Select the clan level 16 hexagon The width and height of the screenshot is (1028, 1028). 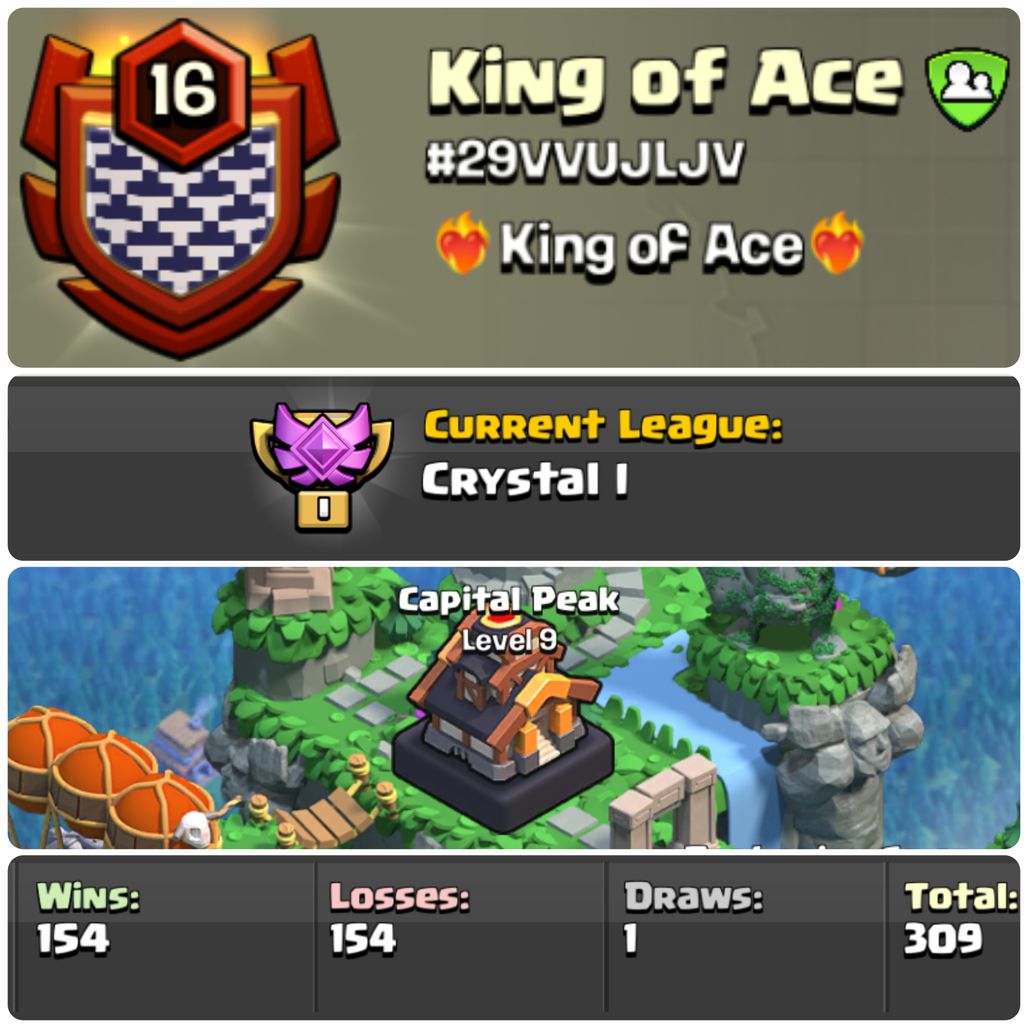pyautogui.click(x=182, y=92)
